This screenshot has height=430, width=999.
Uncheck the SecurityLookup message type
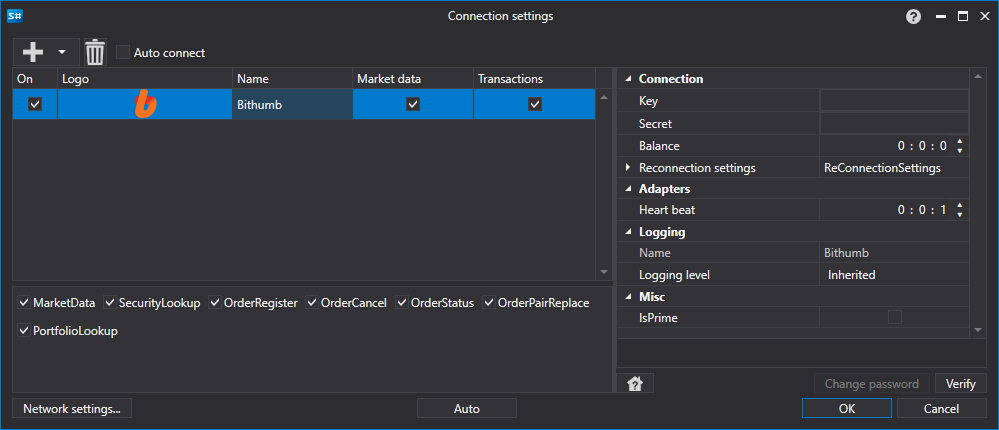pos(110,303)
